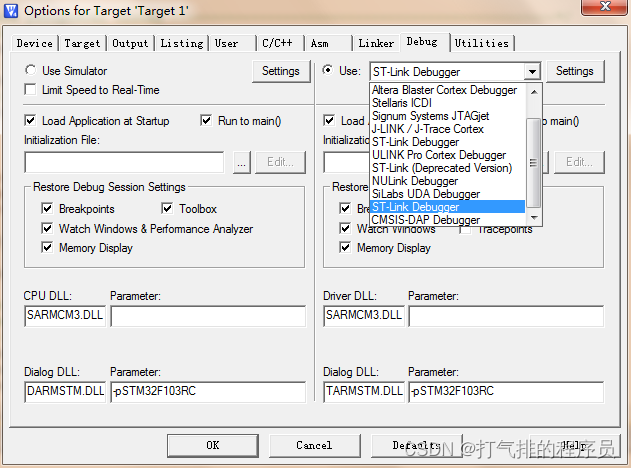Click the Help button
Image resolution: width=631 pixels, height=468 pixels.
pos(574,445)
